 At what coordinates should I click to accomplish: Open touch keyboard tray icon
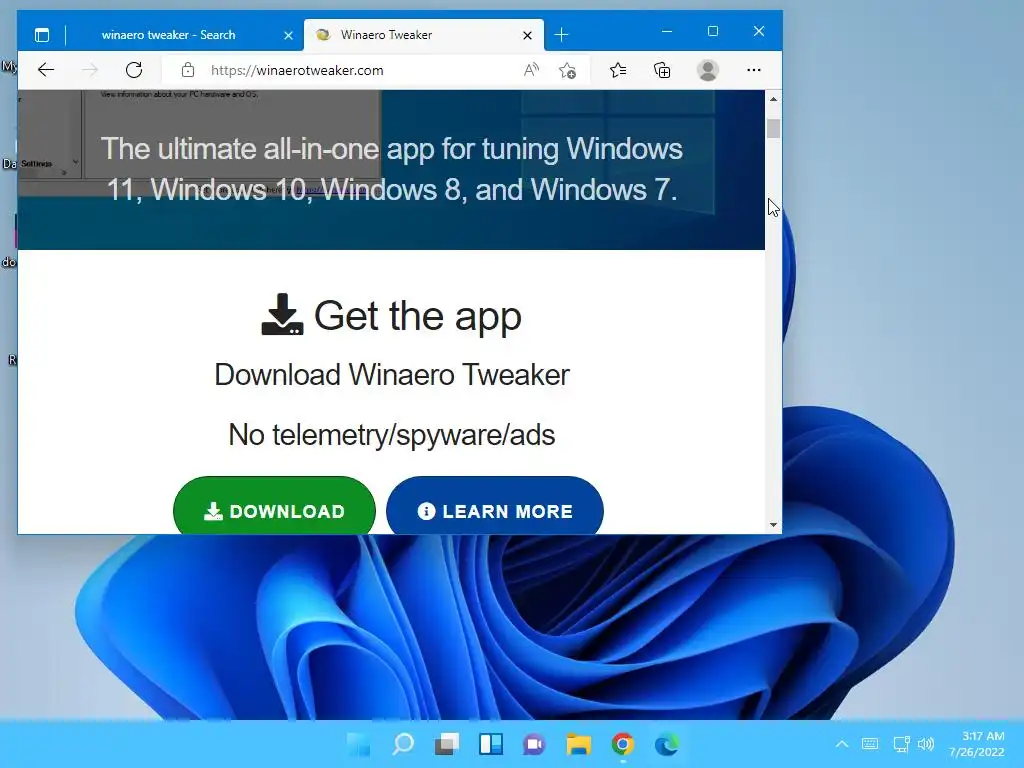point(870,744)
